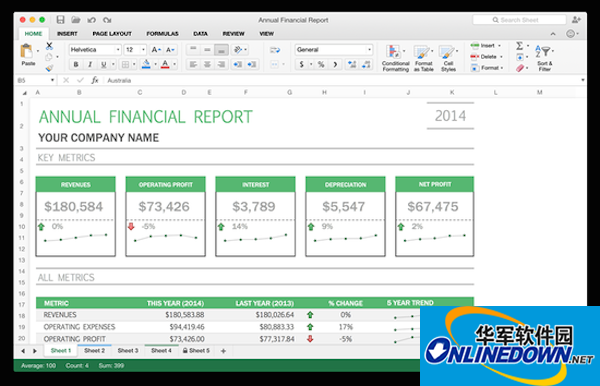600x386 pixels.
Task: Expand the Delete cells dropdown
Action: coord(501,57)
